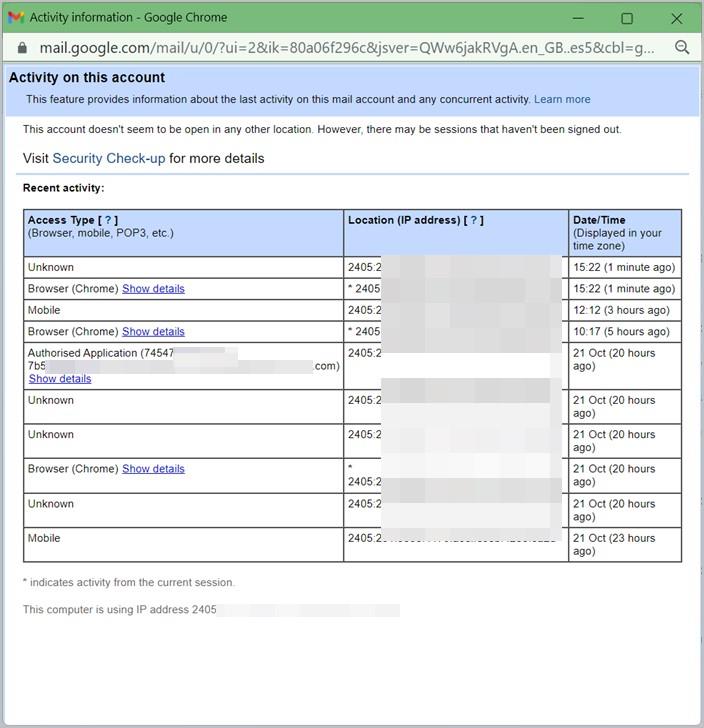Viewport: 704px width, 728px height.
Task: Maximize the Activity information window
Action: pos(627,18)
